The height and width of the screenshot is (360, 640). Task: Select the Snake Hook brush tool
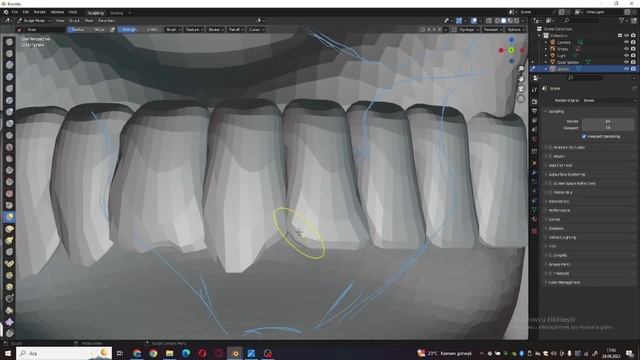(9, 240)
